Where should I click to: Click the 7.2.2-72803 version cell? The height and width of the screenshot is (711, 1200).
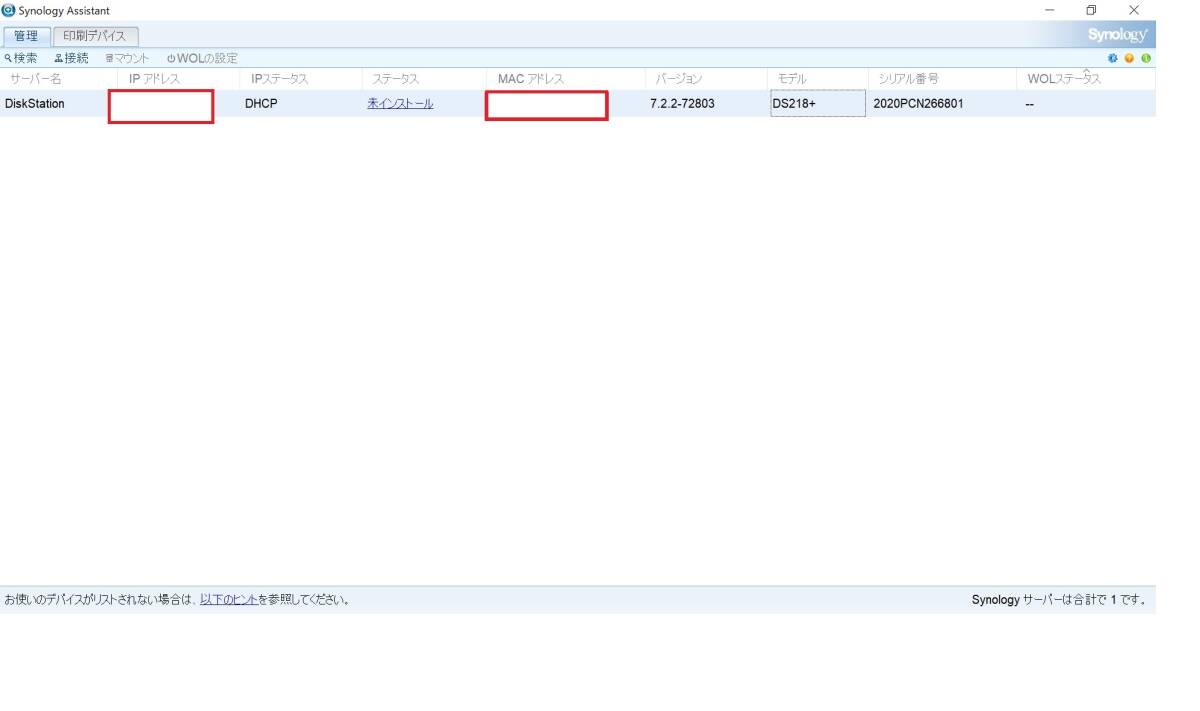click(682, 103)
